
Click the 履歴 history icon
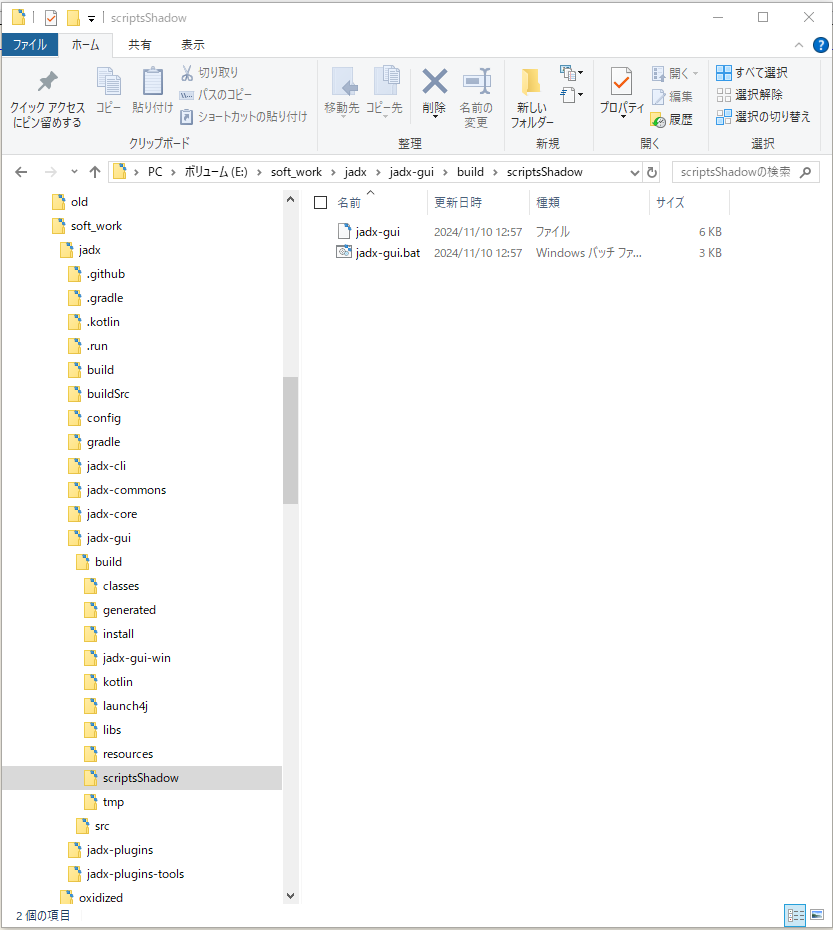[659, 120]
